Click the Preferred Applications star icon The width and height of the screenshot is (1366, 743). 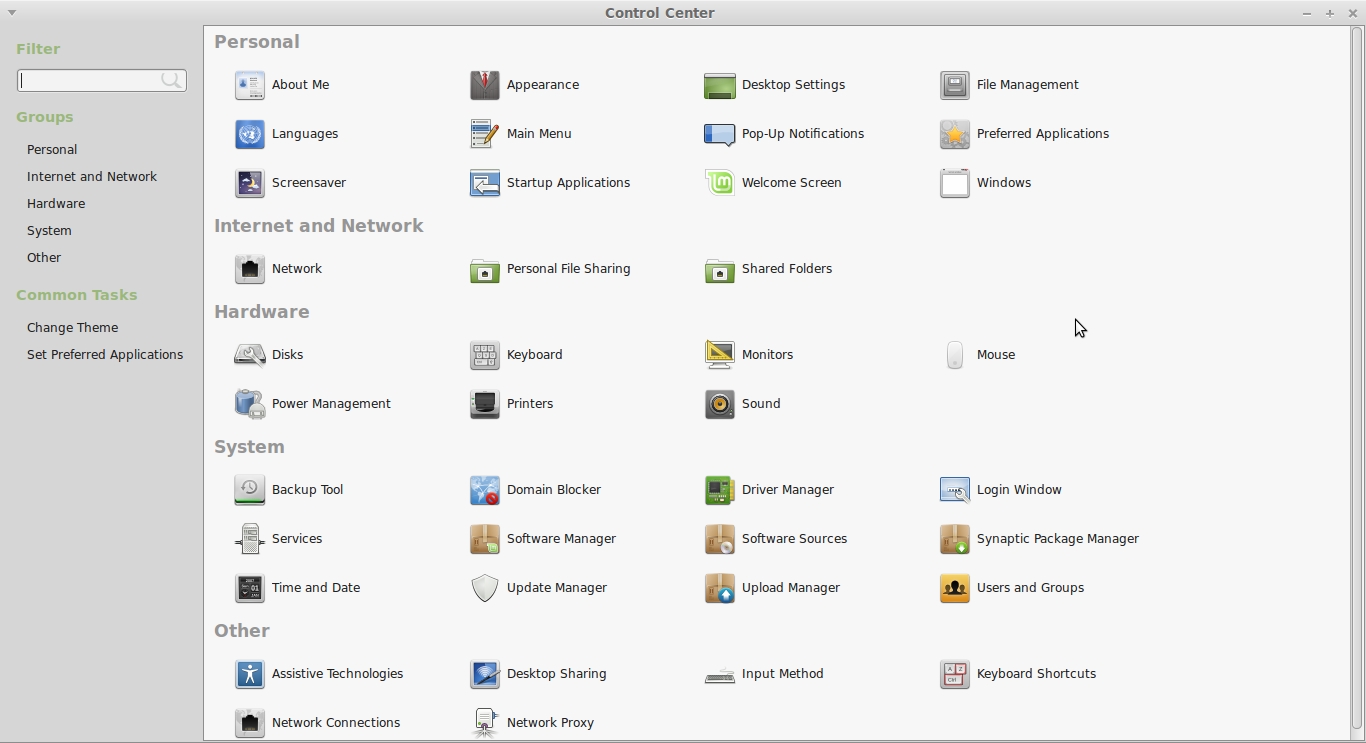(954, 134)
